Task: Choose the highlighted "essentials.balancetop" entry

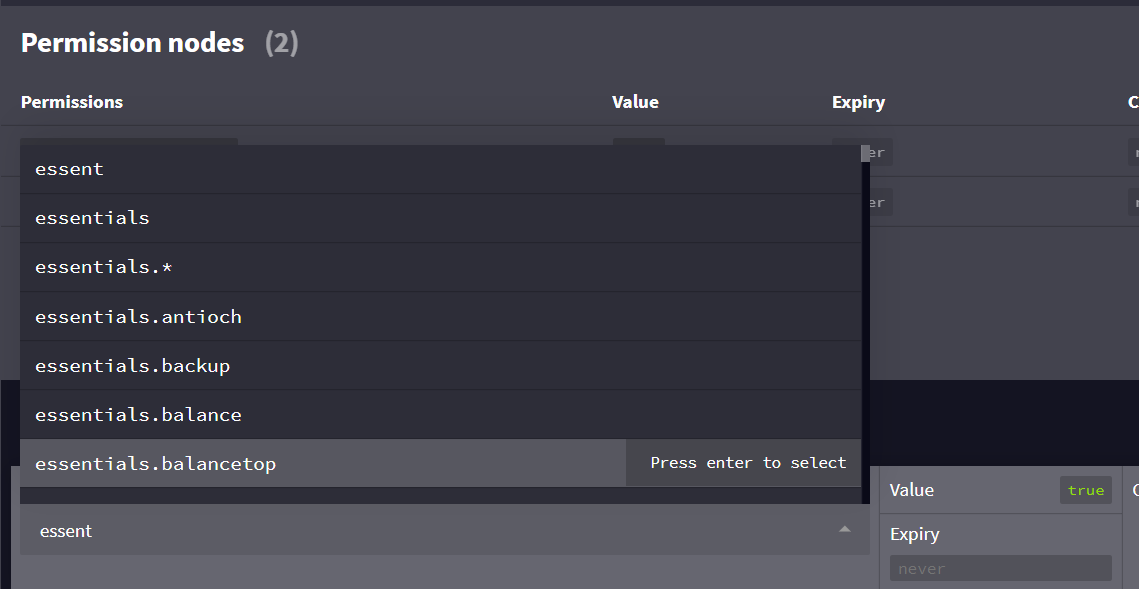Action: [156, 462]
